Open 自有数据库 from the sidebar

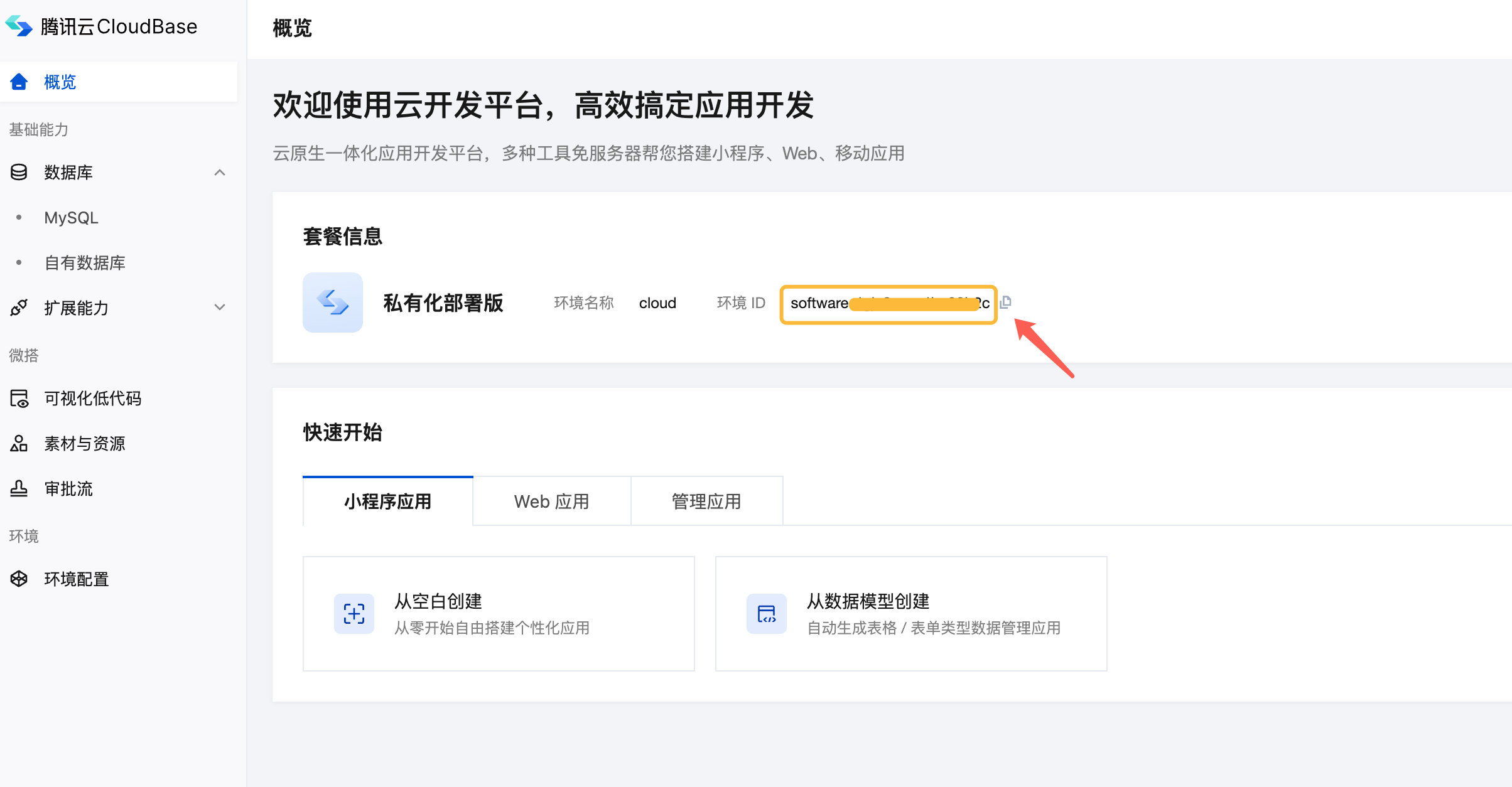tap(84, 262)
